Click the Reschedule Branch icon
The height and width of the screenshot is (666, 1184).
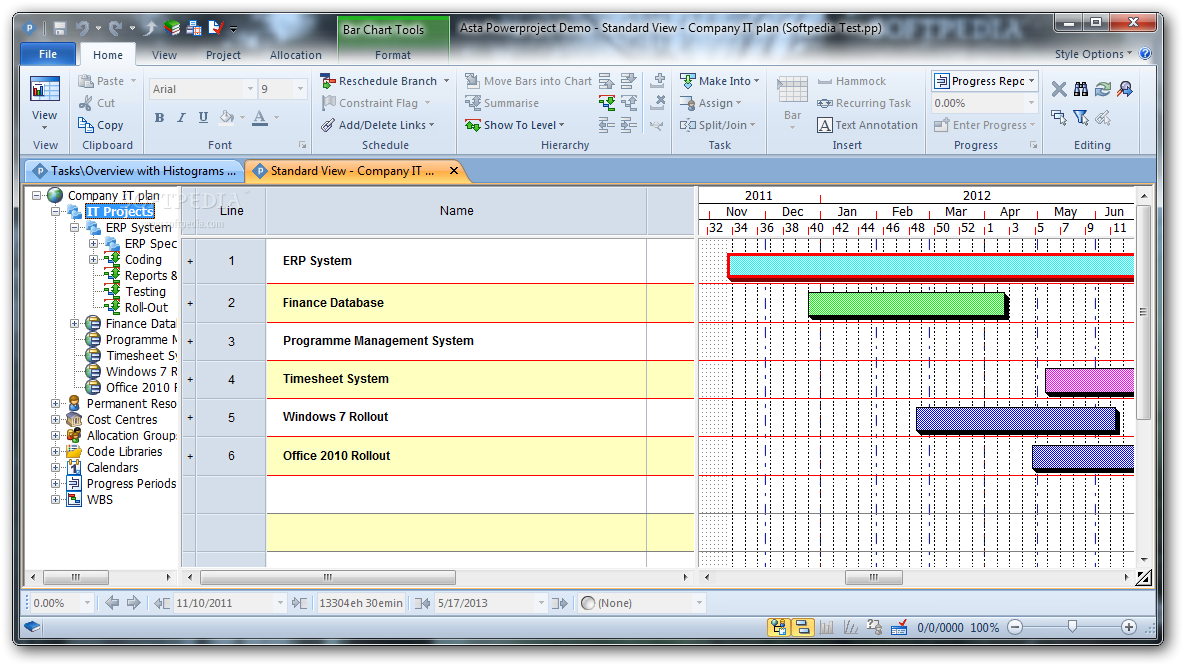pyautogui.click(x=327, y=81)
